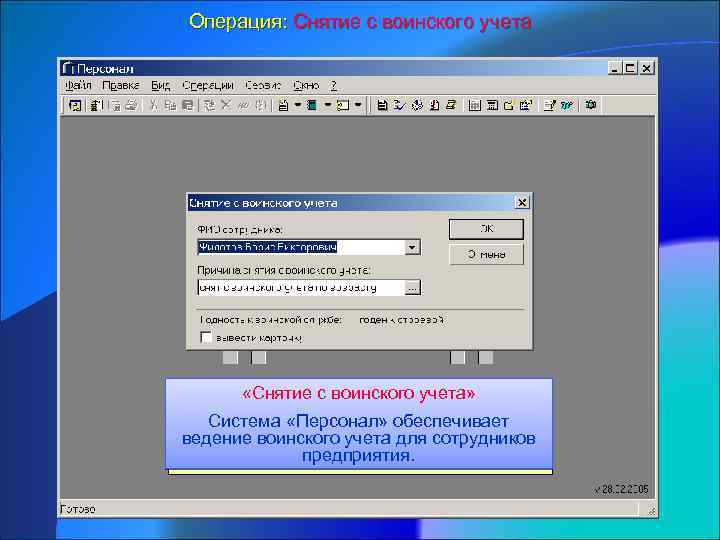This screenshot has width=720, height=540.
Task: Open the Вид menu
Action: coord(161,85)
